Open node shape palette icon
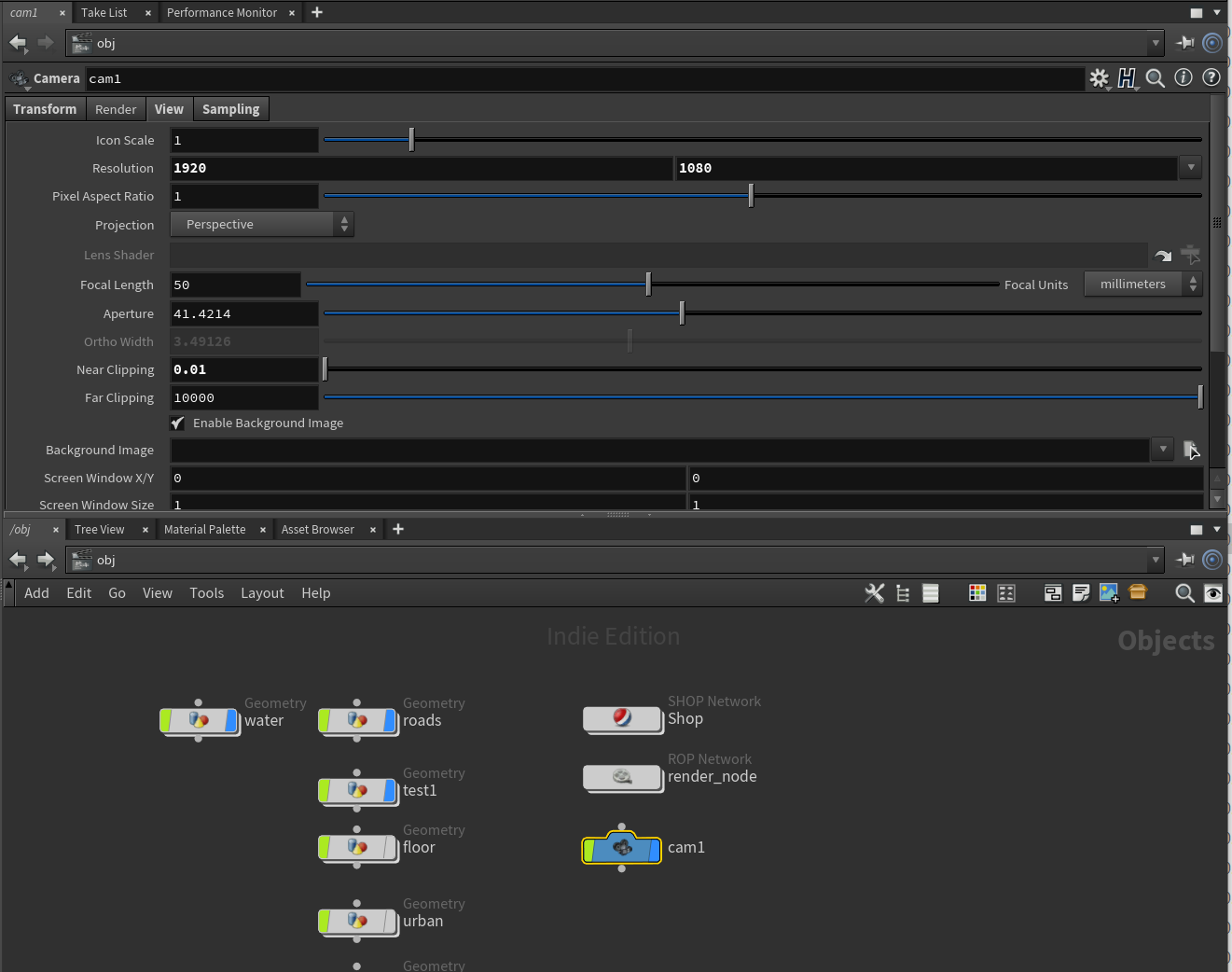The width and height of the screenshot is (1232, 972). 1006,593
